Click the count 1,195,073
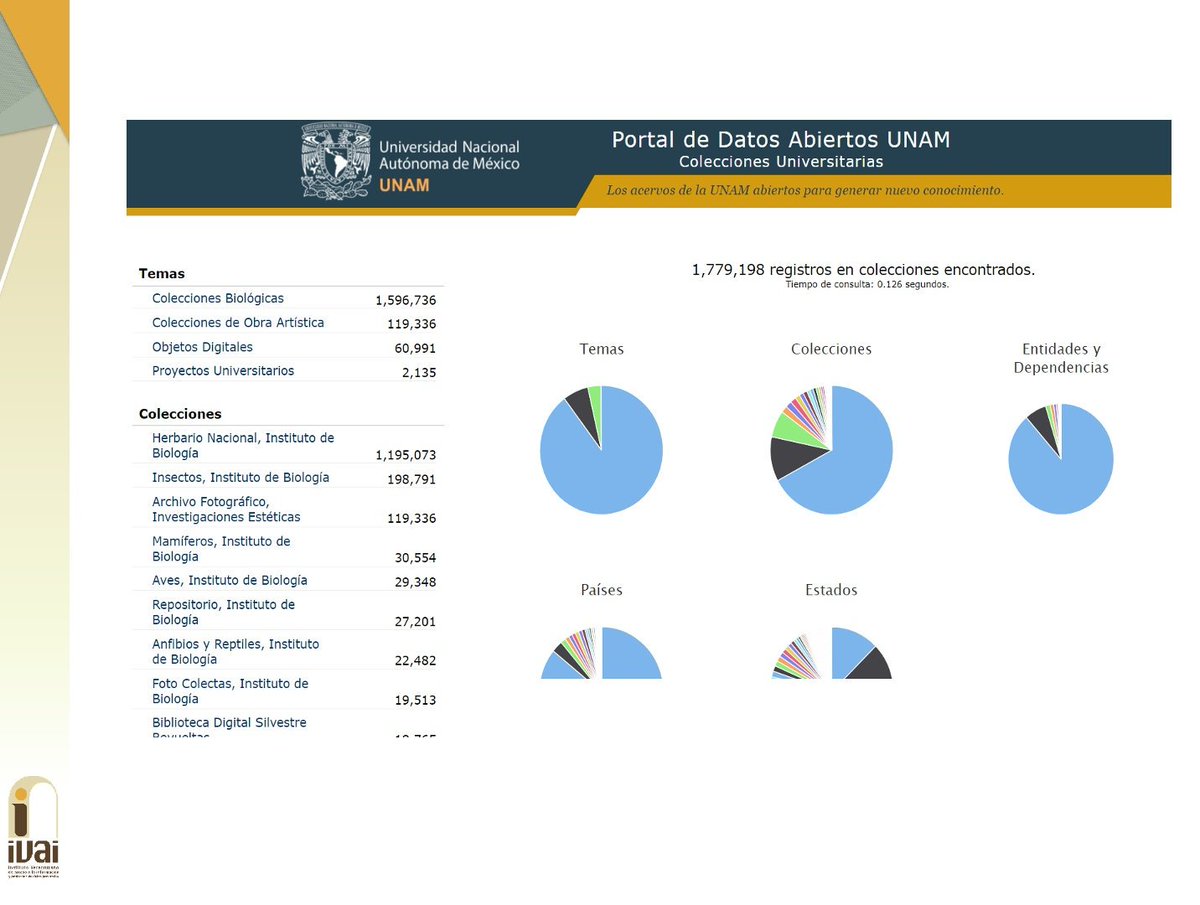Viewport: 1200px width, 905px height. point(406,455)
